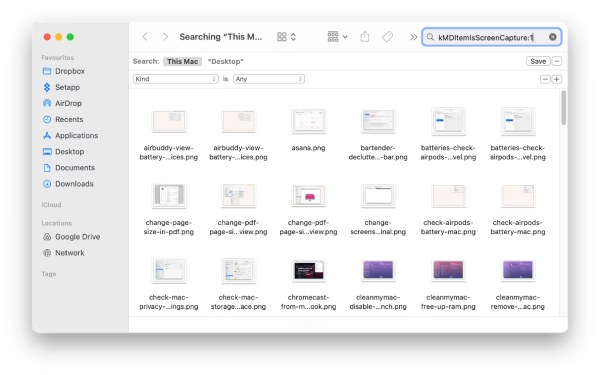Select the "Desktop" search scope

click(225, 61)
